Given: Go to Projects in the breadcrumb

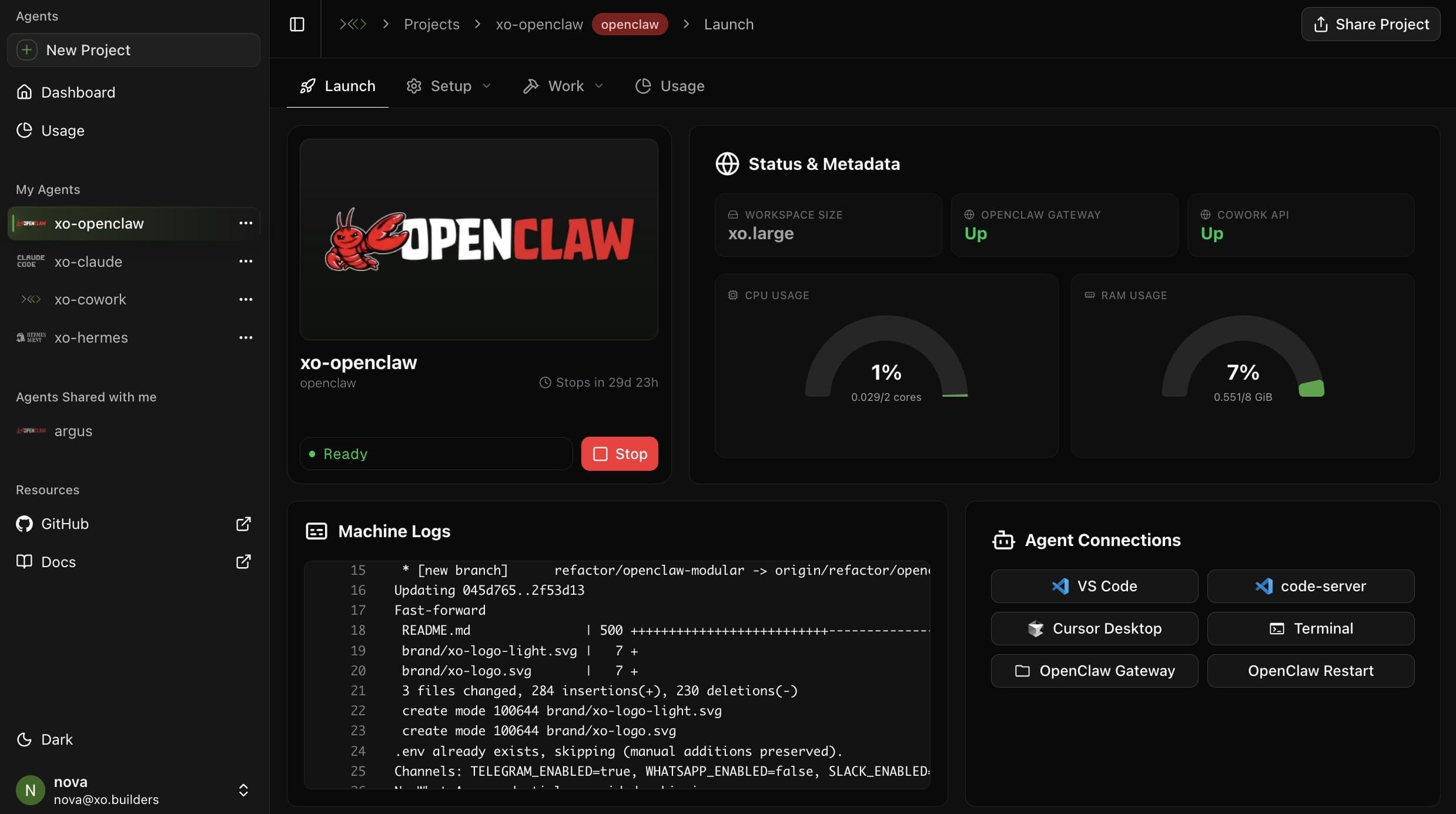Looking at the screenshot, I should click(431, 24).
